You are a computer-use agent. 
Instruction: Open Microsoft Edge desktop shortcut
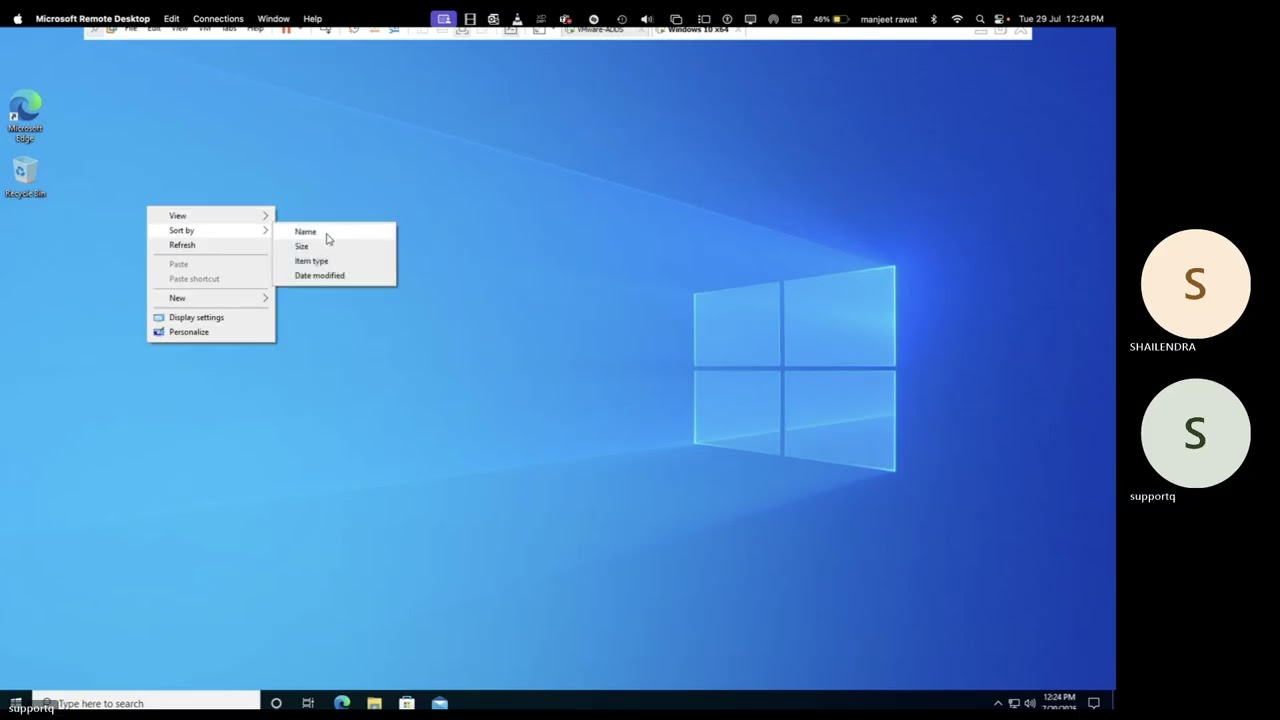click(x=25, y=116)
